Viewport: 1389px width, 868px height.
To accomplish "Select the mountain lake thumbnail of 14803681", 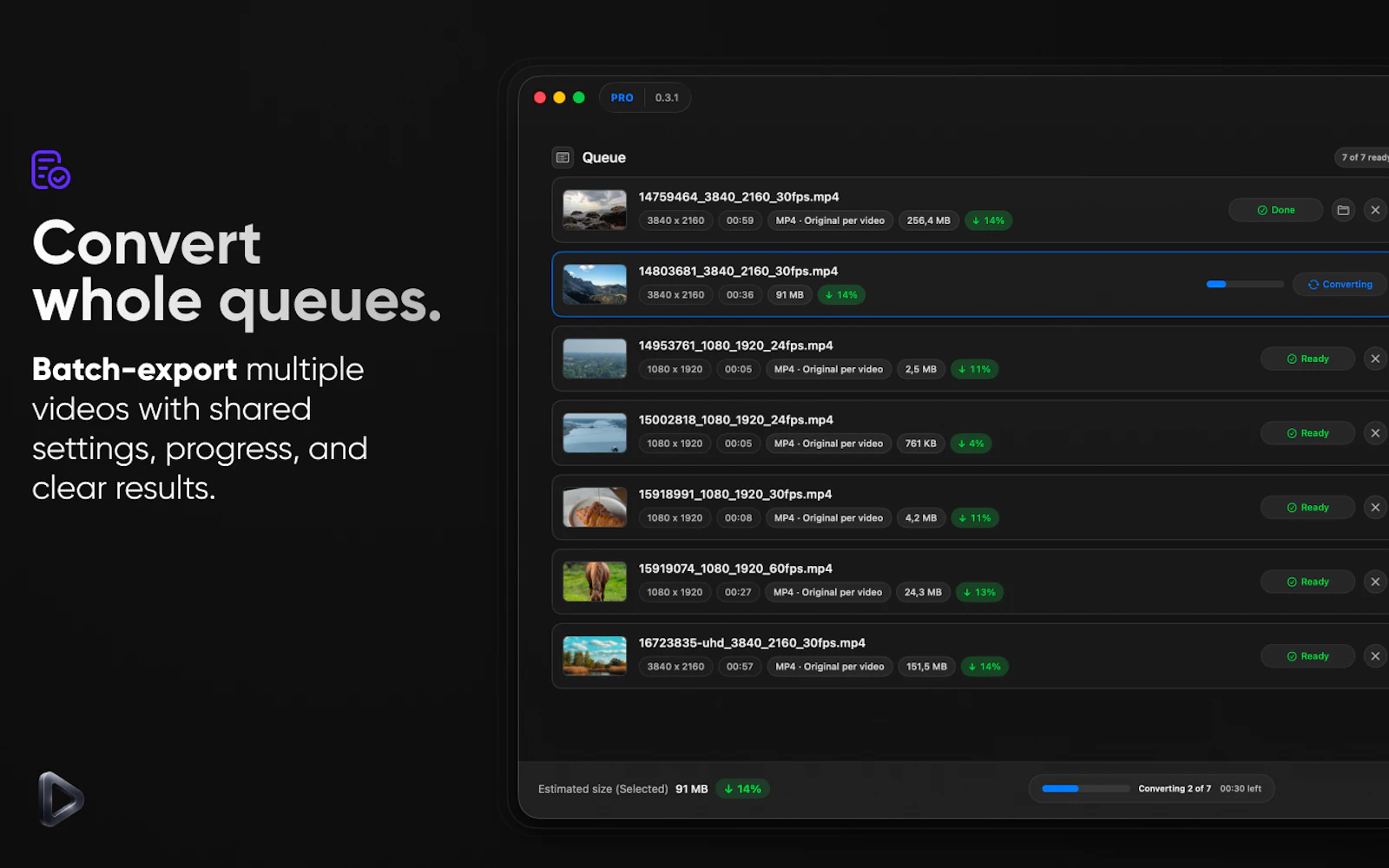I will click(x=595, y=285).
